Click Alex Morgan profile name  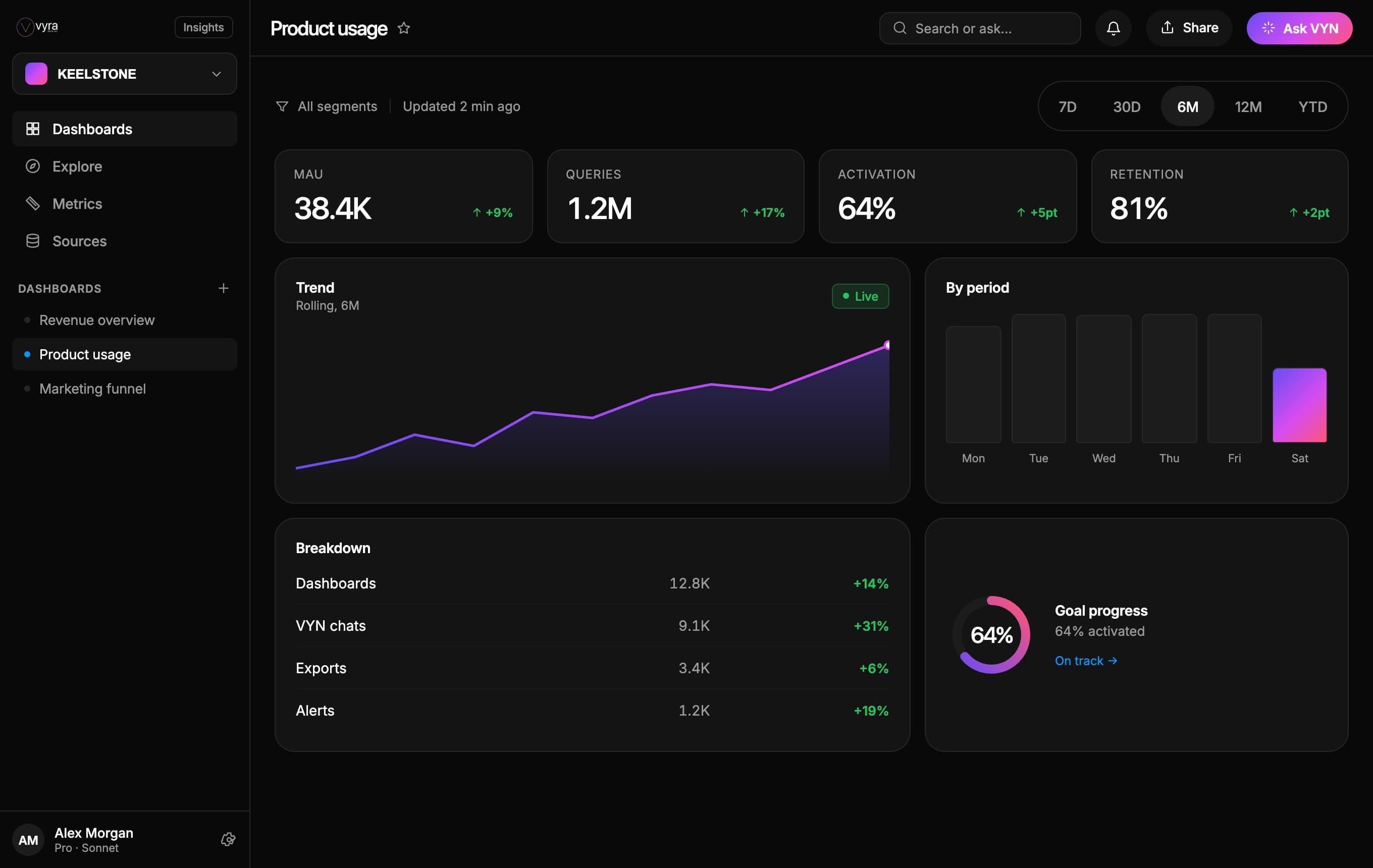tap(93, 833)
